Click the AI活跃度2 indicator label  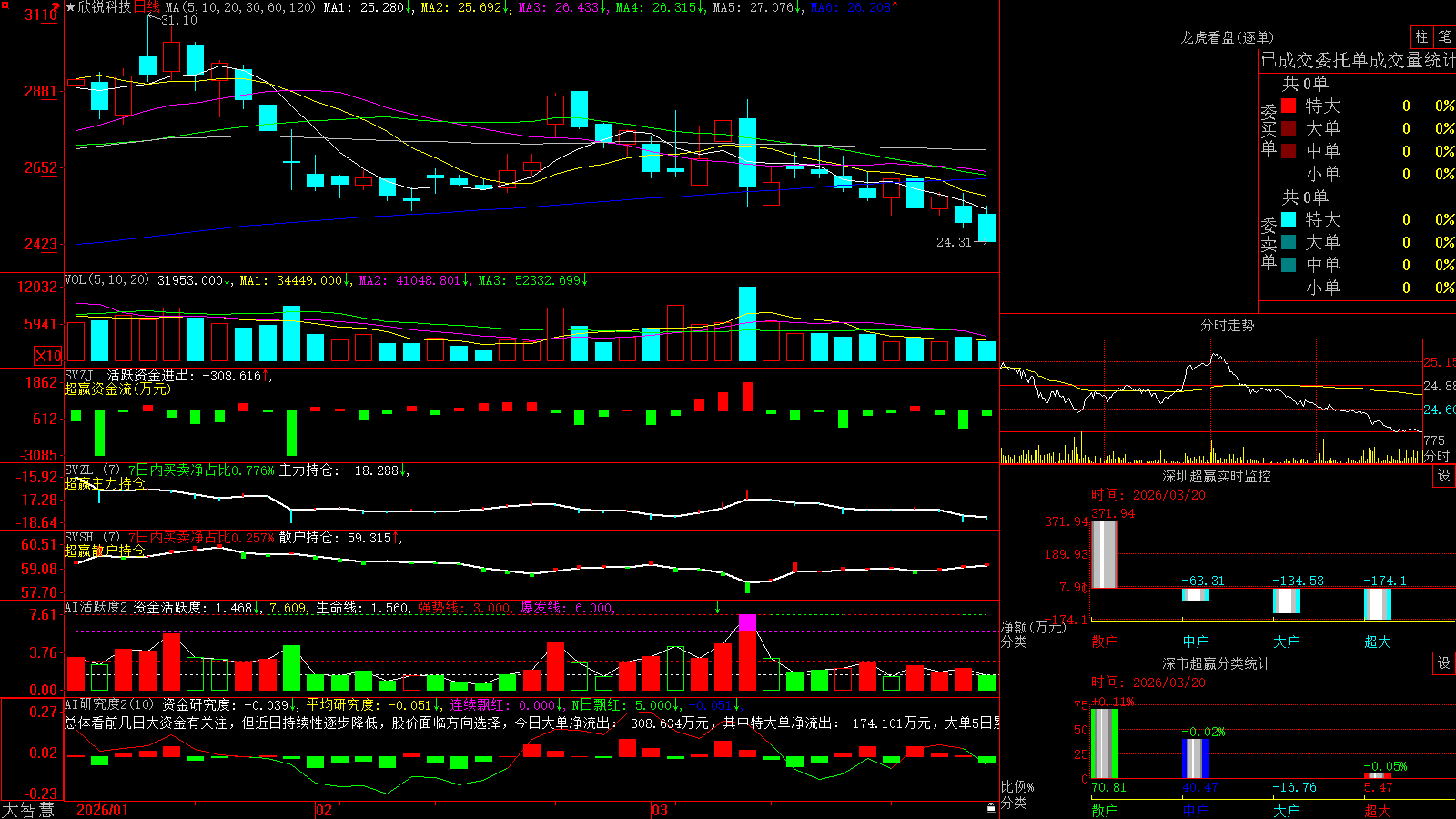point(96,607)
